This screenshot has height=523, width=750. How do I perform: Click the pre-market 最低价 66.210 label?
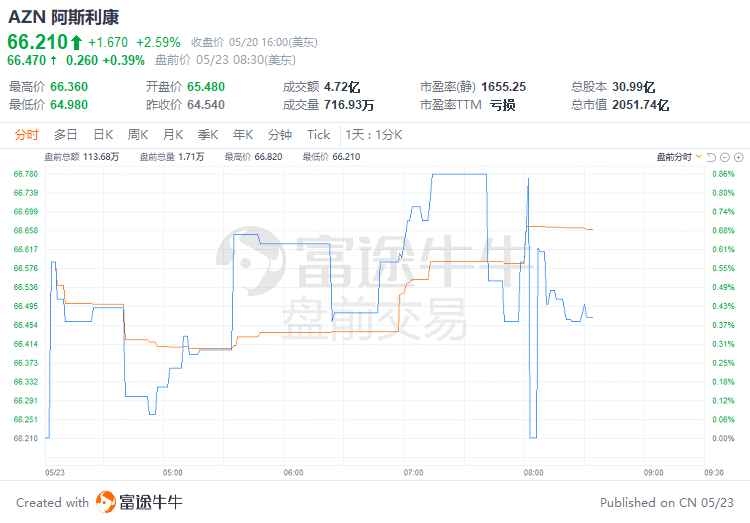coord(331,157)
